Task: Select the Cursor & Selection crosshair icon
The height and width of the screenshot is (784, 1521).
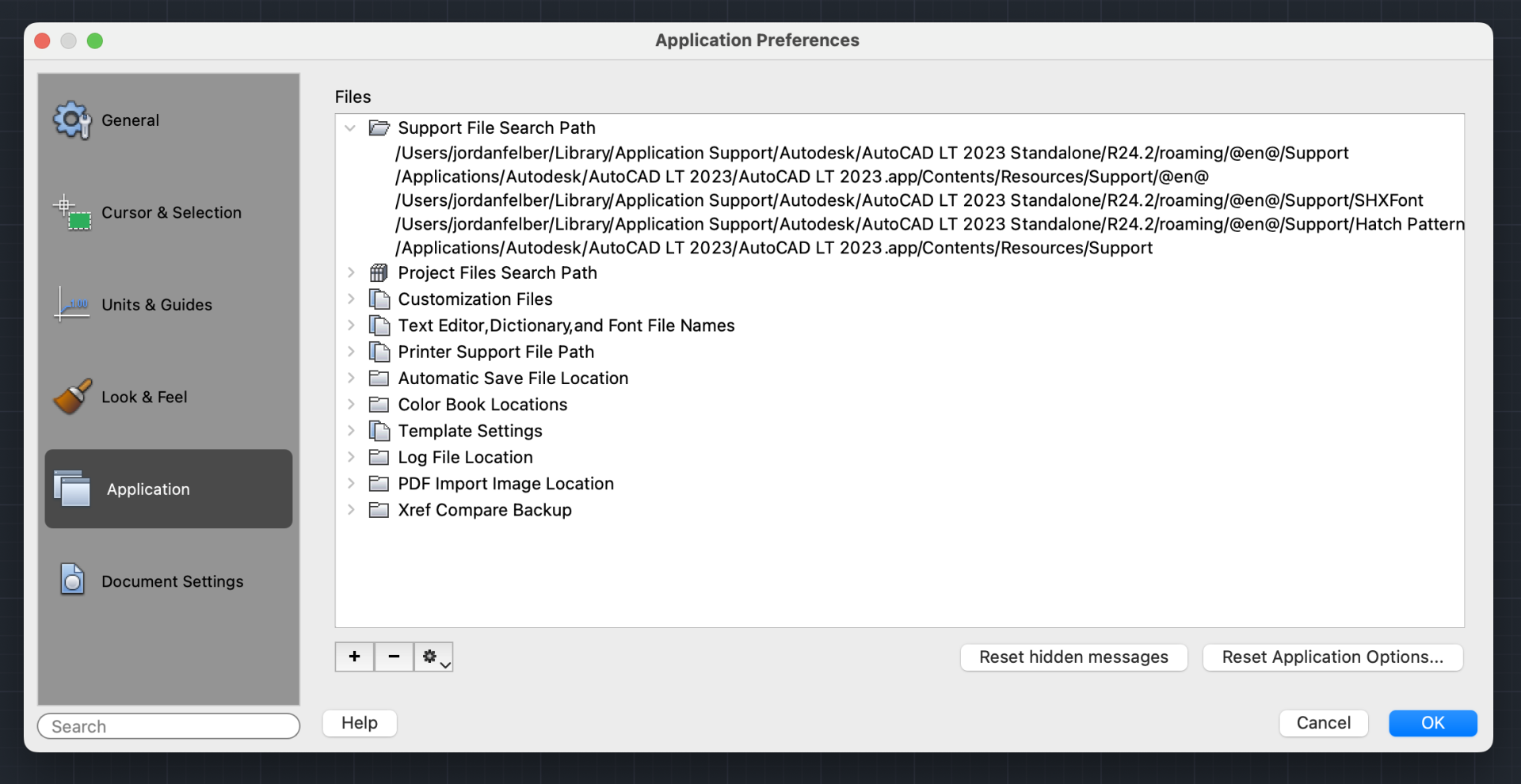Action: (x=72, y=212)
